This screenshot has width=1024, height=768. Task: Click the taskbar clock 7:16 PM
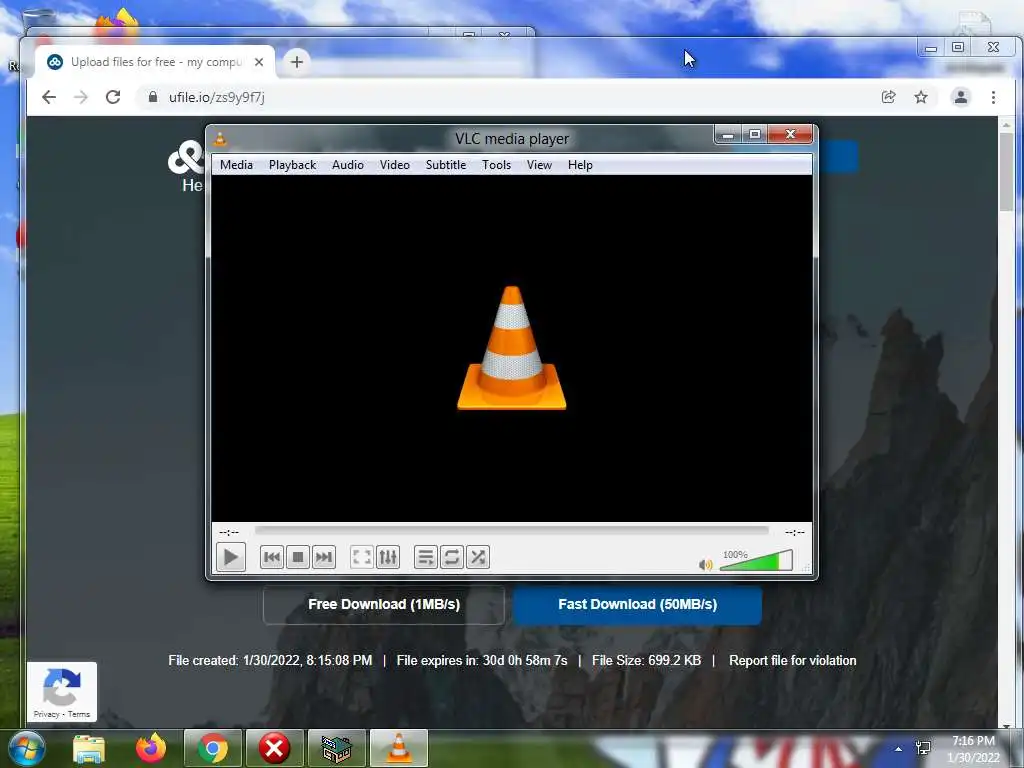coord(973,741)
